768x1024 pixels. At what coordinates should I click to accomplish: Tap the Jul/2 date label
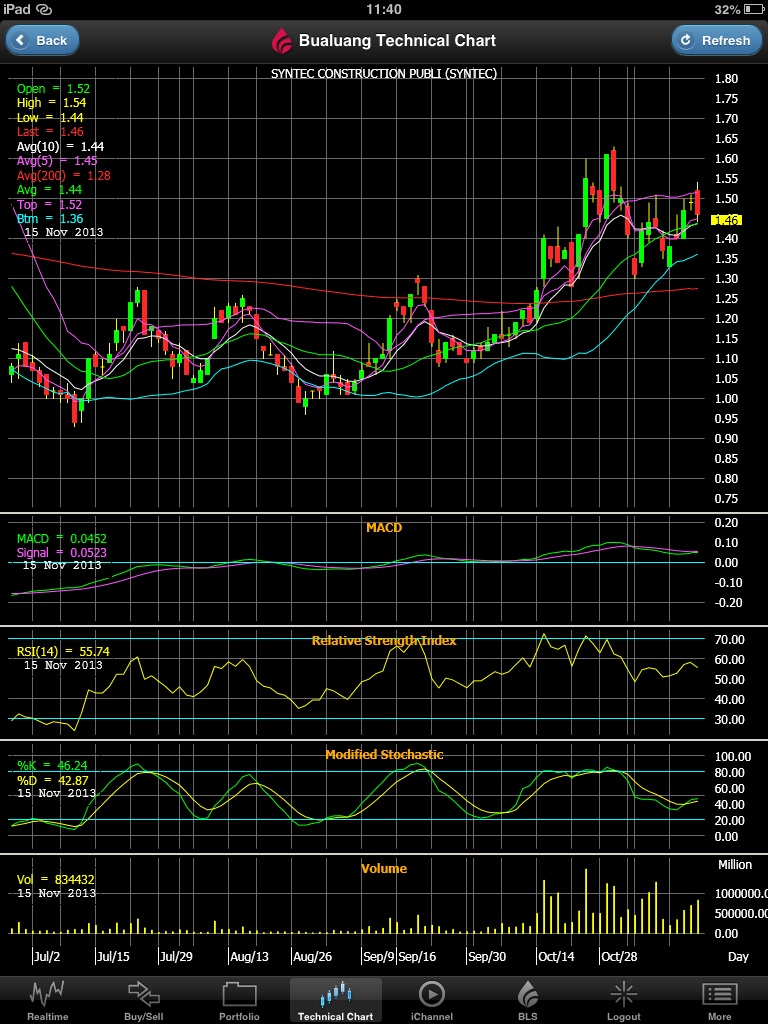46,957
